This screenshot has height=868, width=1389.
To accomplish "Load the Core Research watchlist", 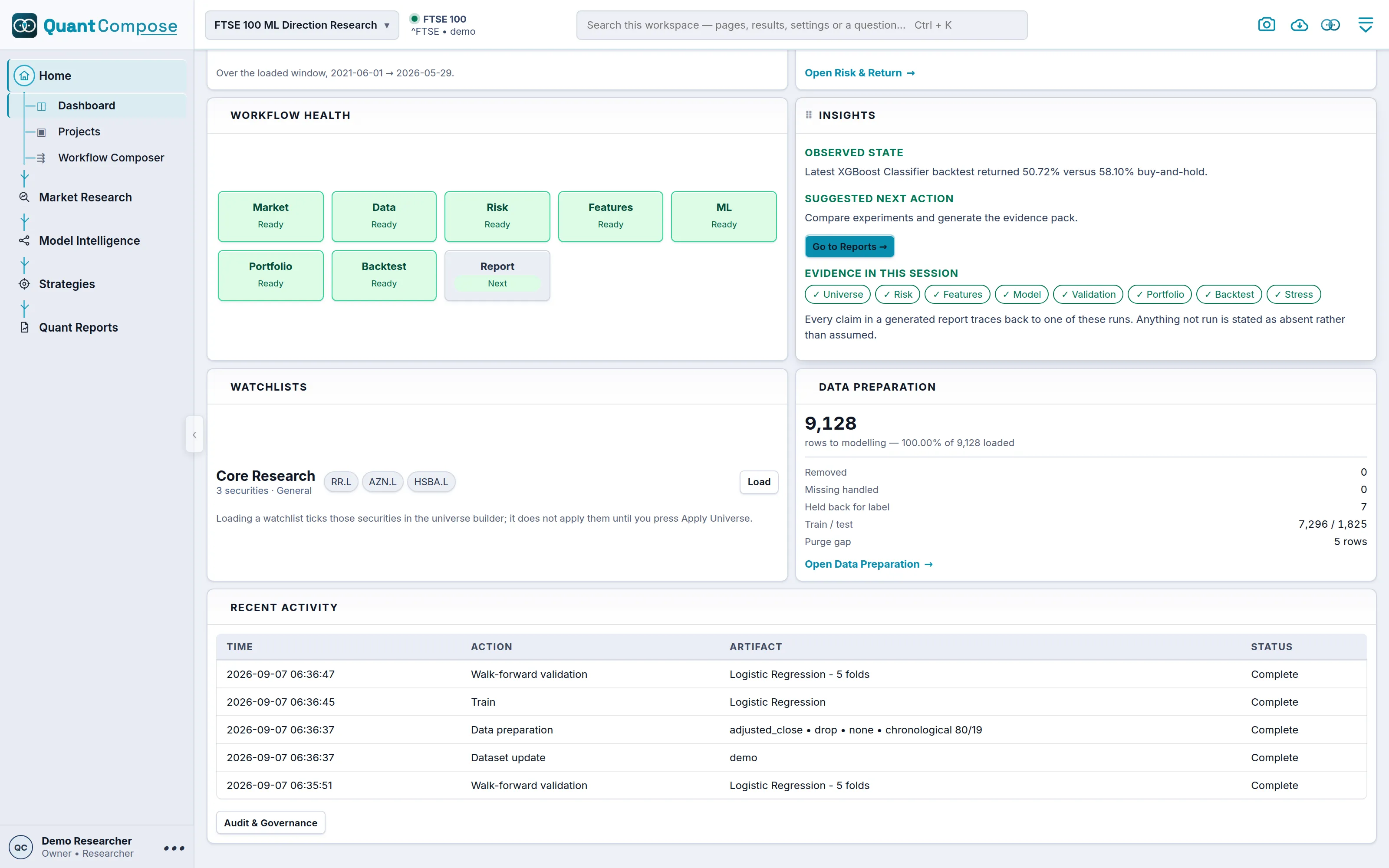I will click(759, 482).
